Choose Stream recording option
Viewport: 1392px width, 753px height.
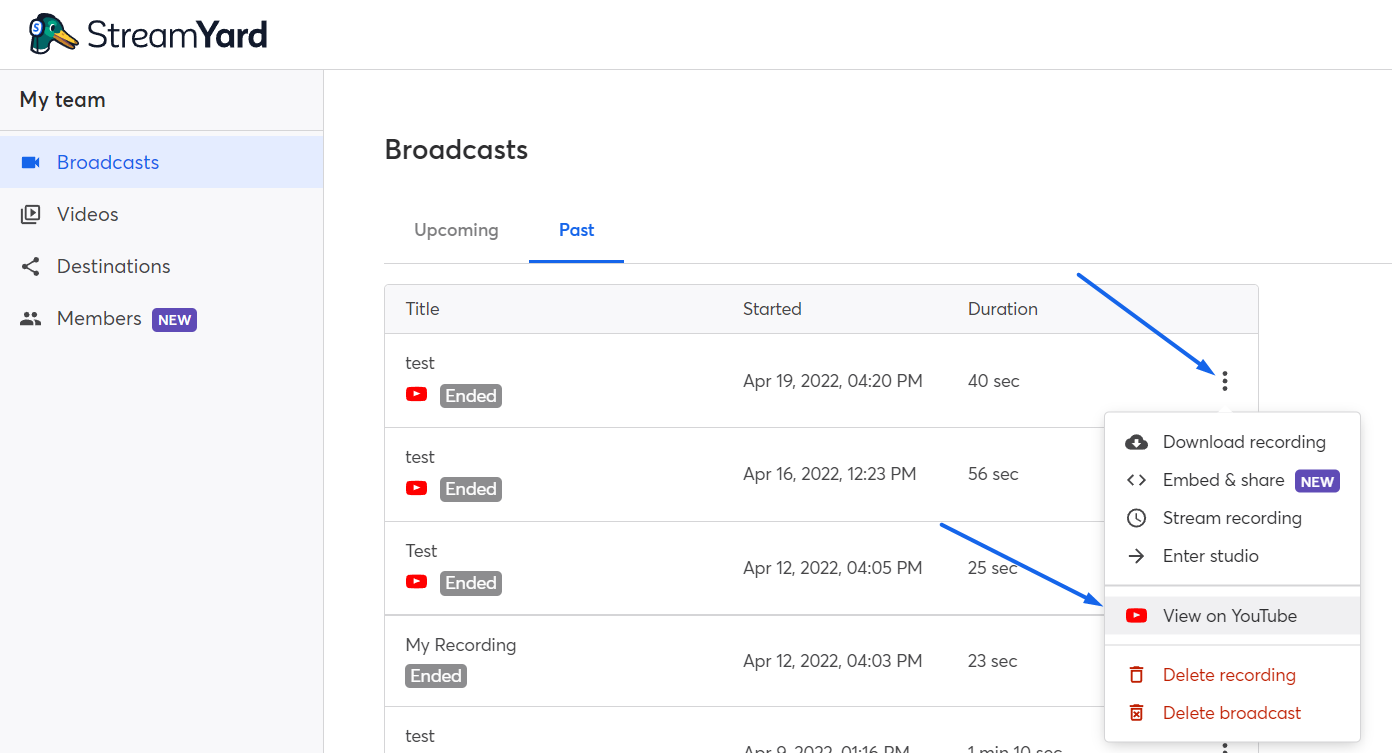pyautogui.click(x=1232, y=518)
